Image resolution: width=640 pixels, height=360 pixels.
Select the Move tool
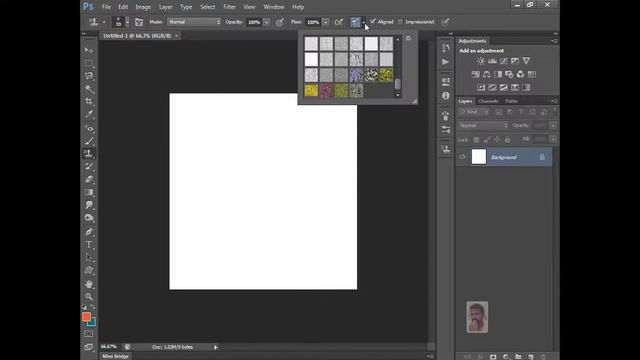[89, 50]
